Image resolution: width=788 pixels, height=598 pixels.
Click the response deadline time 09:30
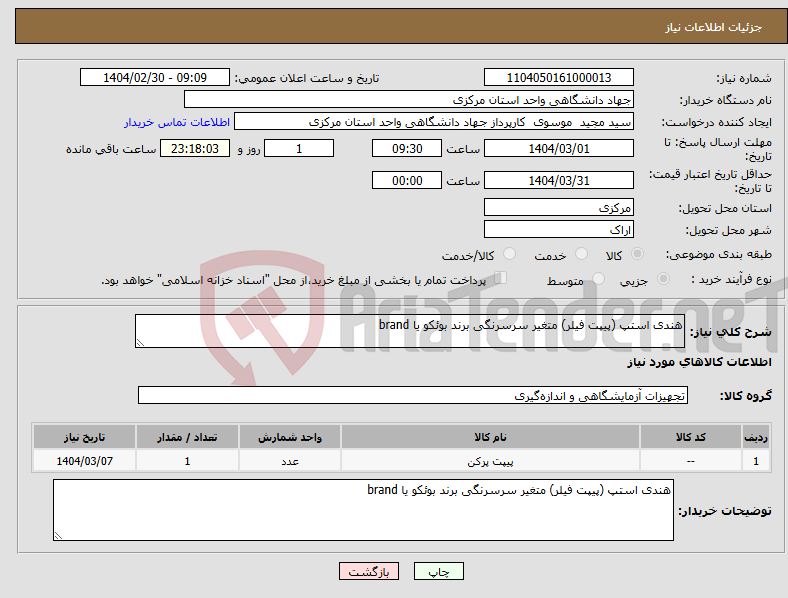pos(407,148)
